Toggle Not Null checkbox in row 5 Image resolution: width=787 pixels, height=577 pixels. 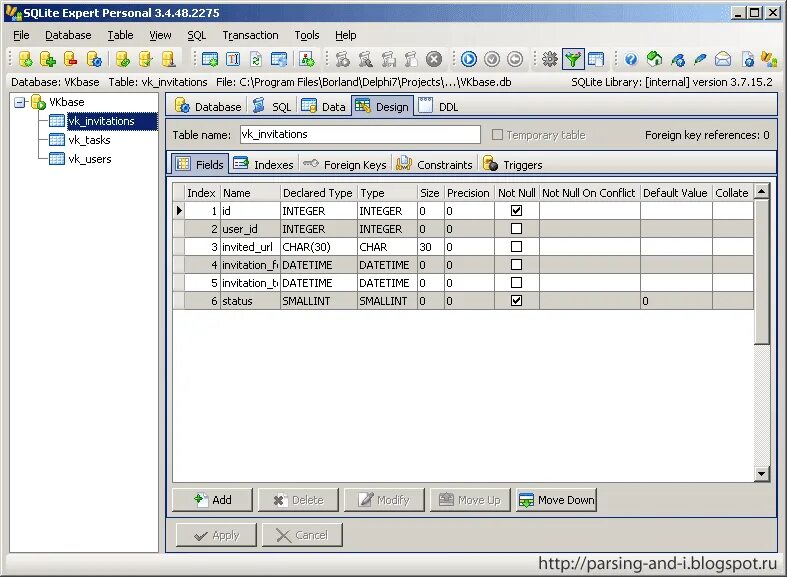pyautogui.click(x=516, y=282)
